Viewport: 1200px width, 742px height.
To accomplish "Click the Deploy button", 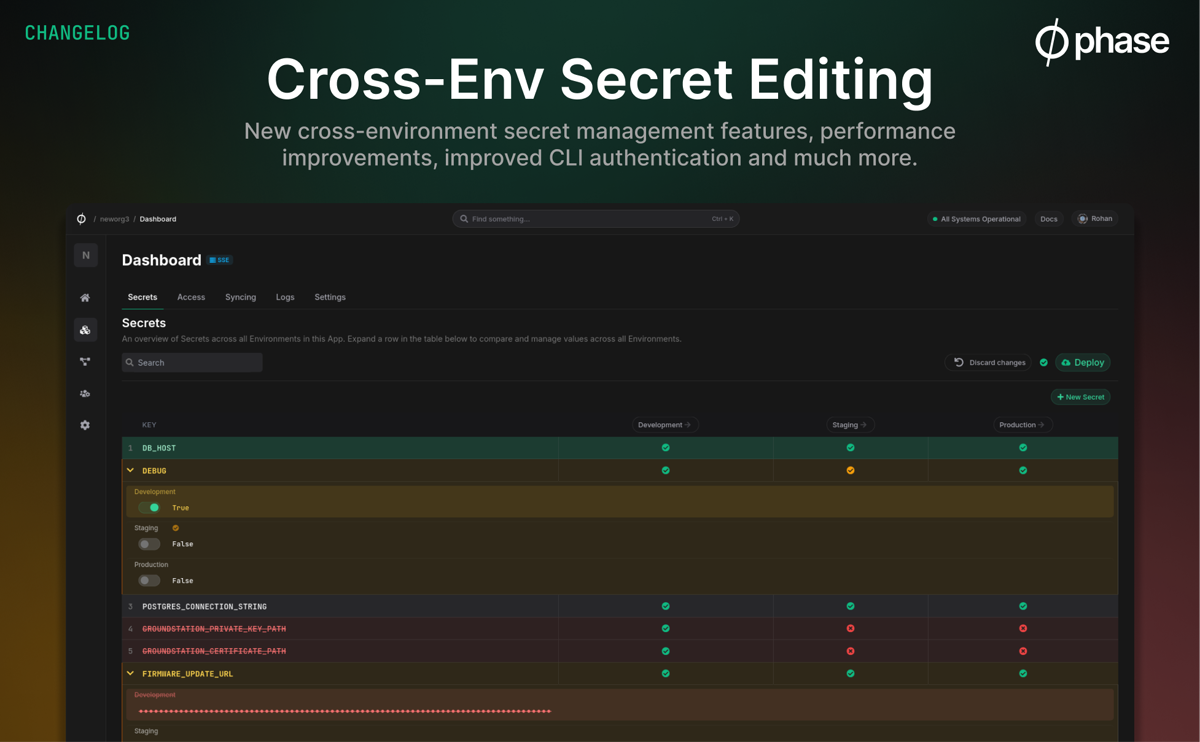I will click(1082, 362).
